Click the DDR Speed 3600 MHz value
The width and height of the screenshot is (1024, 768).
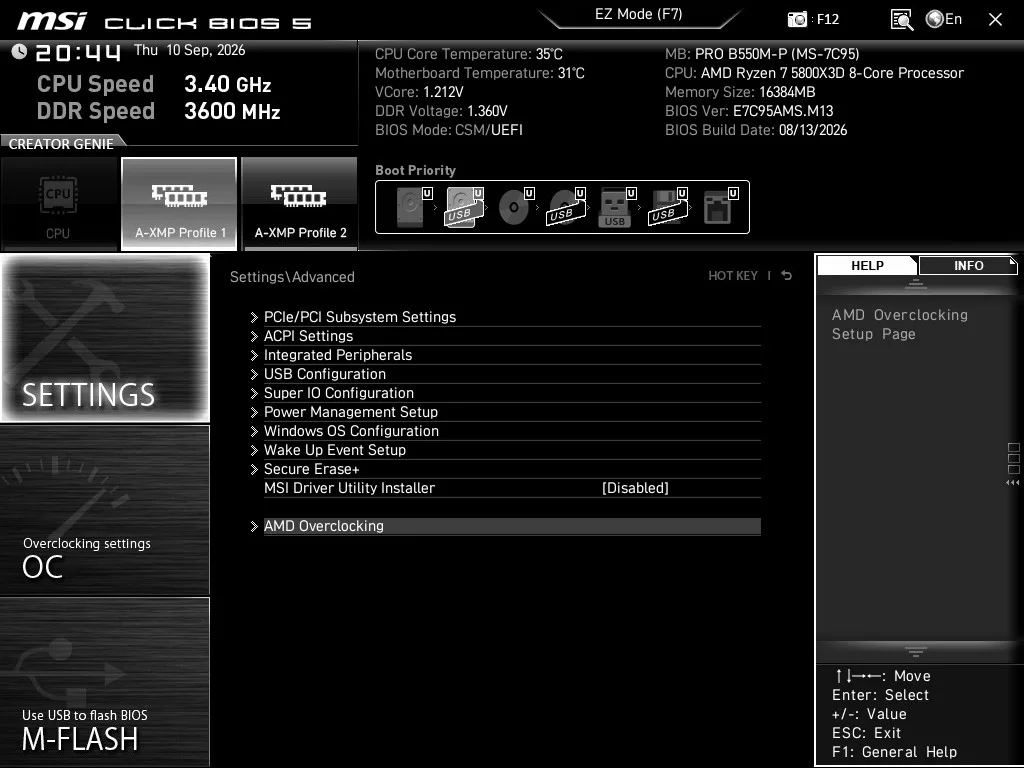coord(232,110)
